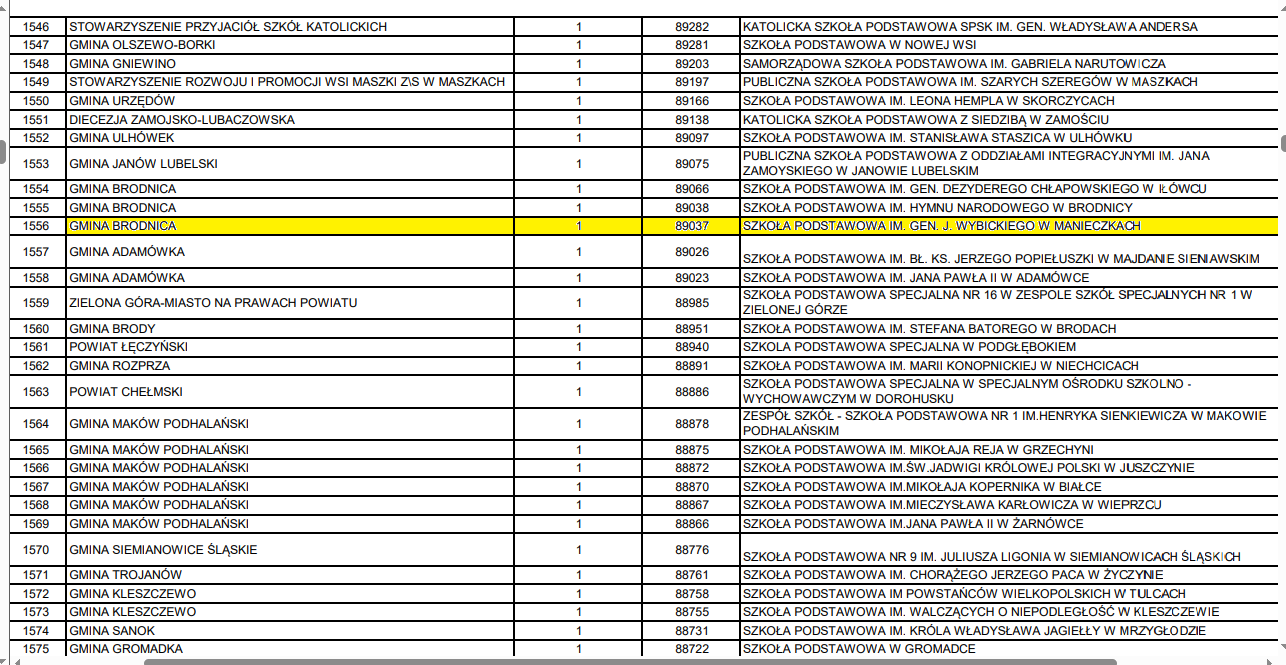Click the GMINA BRODY cell
Screen dimensions: 1286x665
click(290, 329)
